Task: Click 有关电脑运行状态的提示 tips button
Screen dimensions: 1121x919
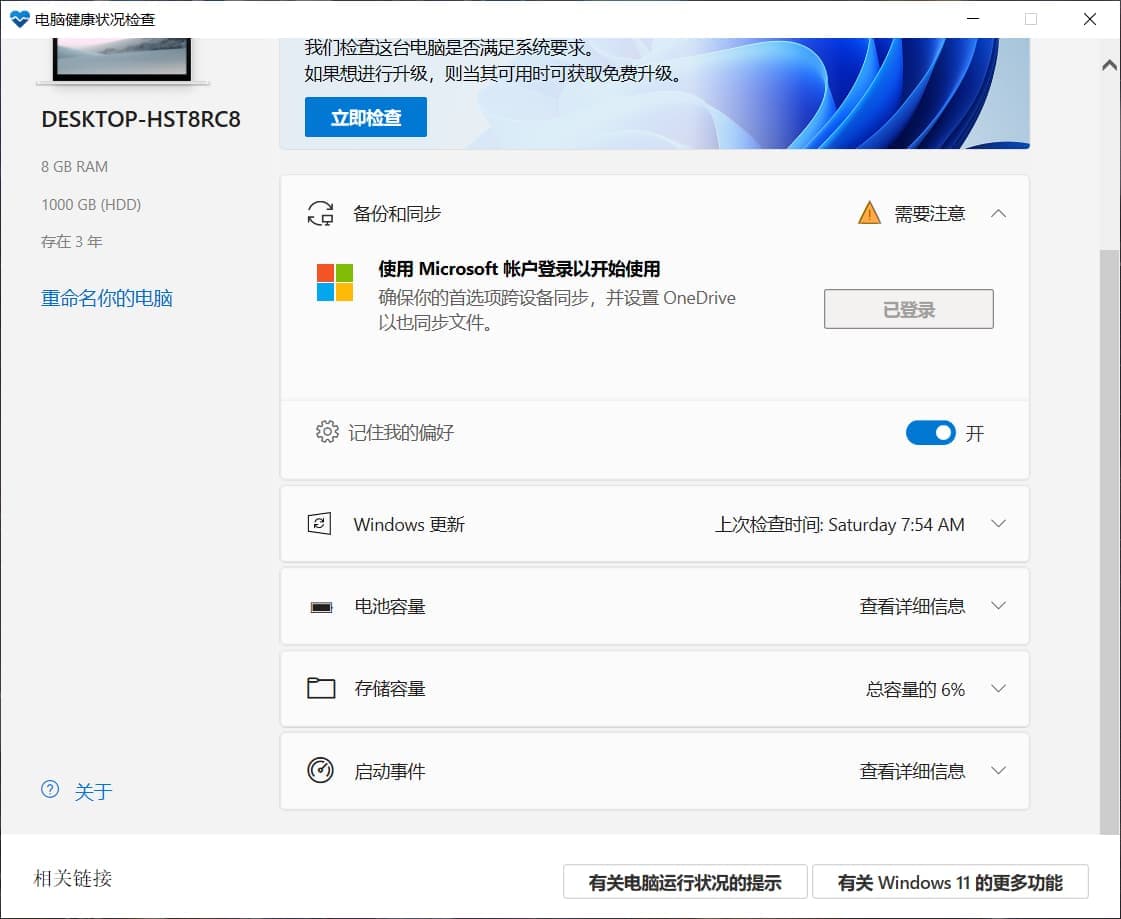Action: pyautogui.click(x=686, y=882)
